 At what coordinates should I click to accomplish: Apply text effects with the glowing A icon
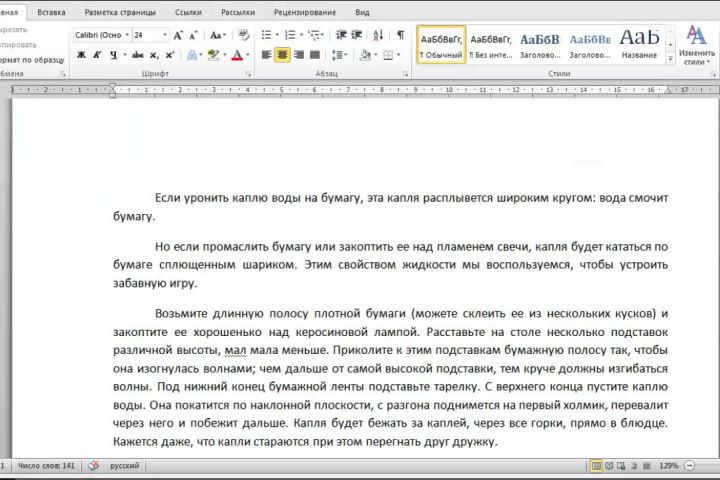pos(192,55)
